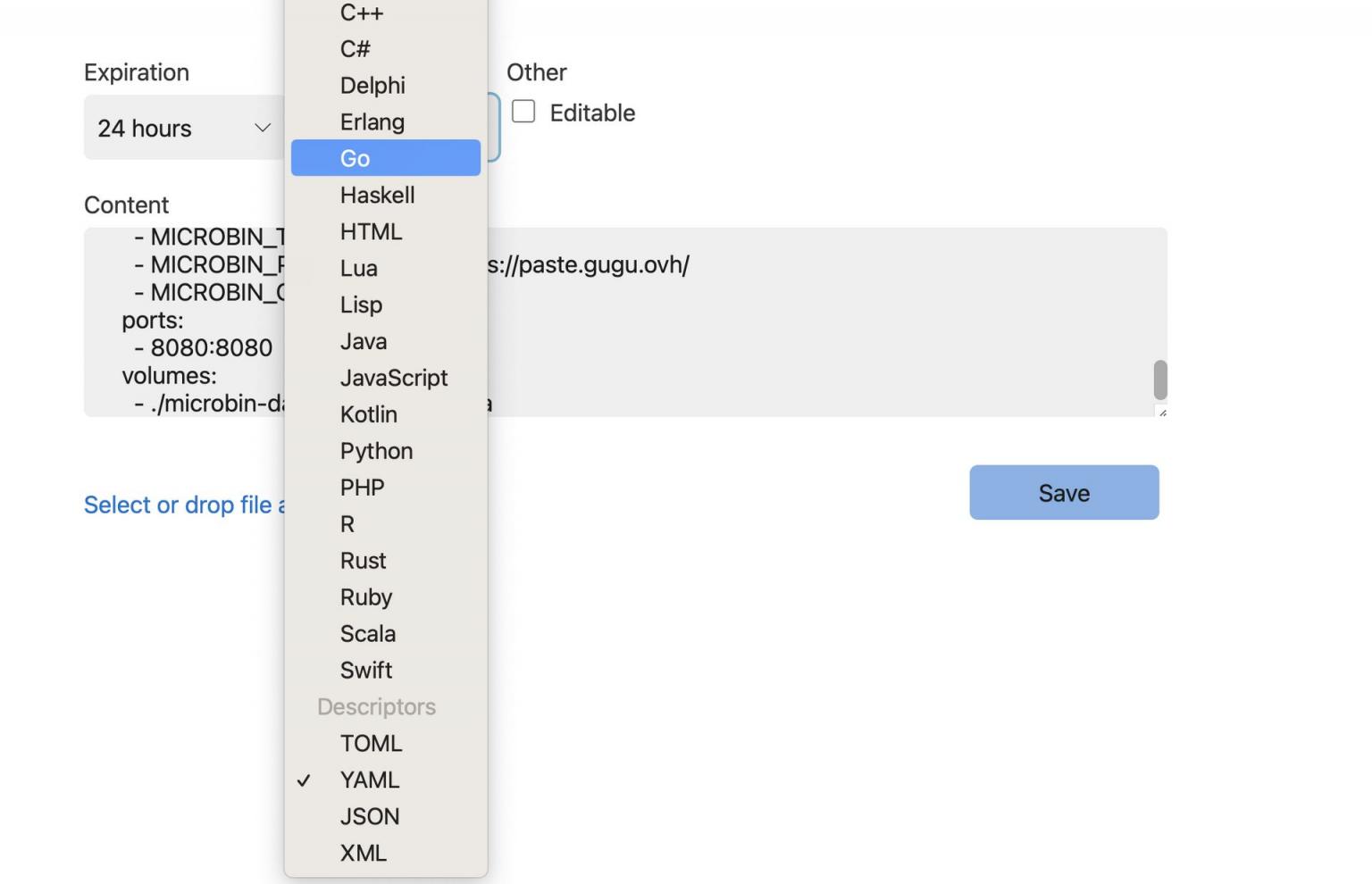Select JavaScript syntax highlighting
This screenshot has height=884, width=1372.
(x=393, y=378)
